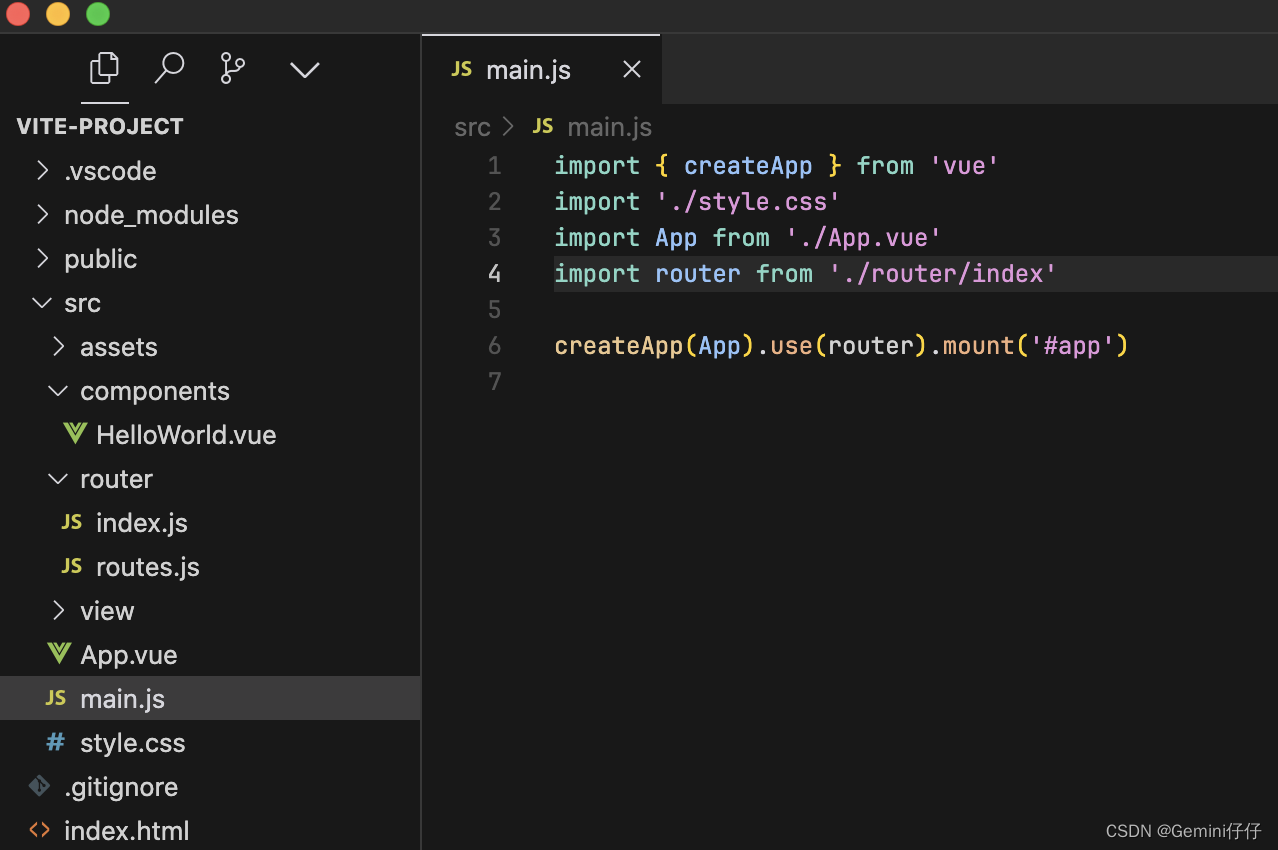Select main.js in the file tree
Viewport: 1278px width, 850px height.
click(x=210, y=698)
